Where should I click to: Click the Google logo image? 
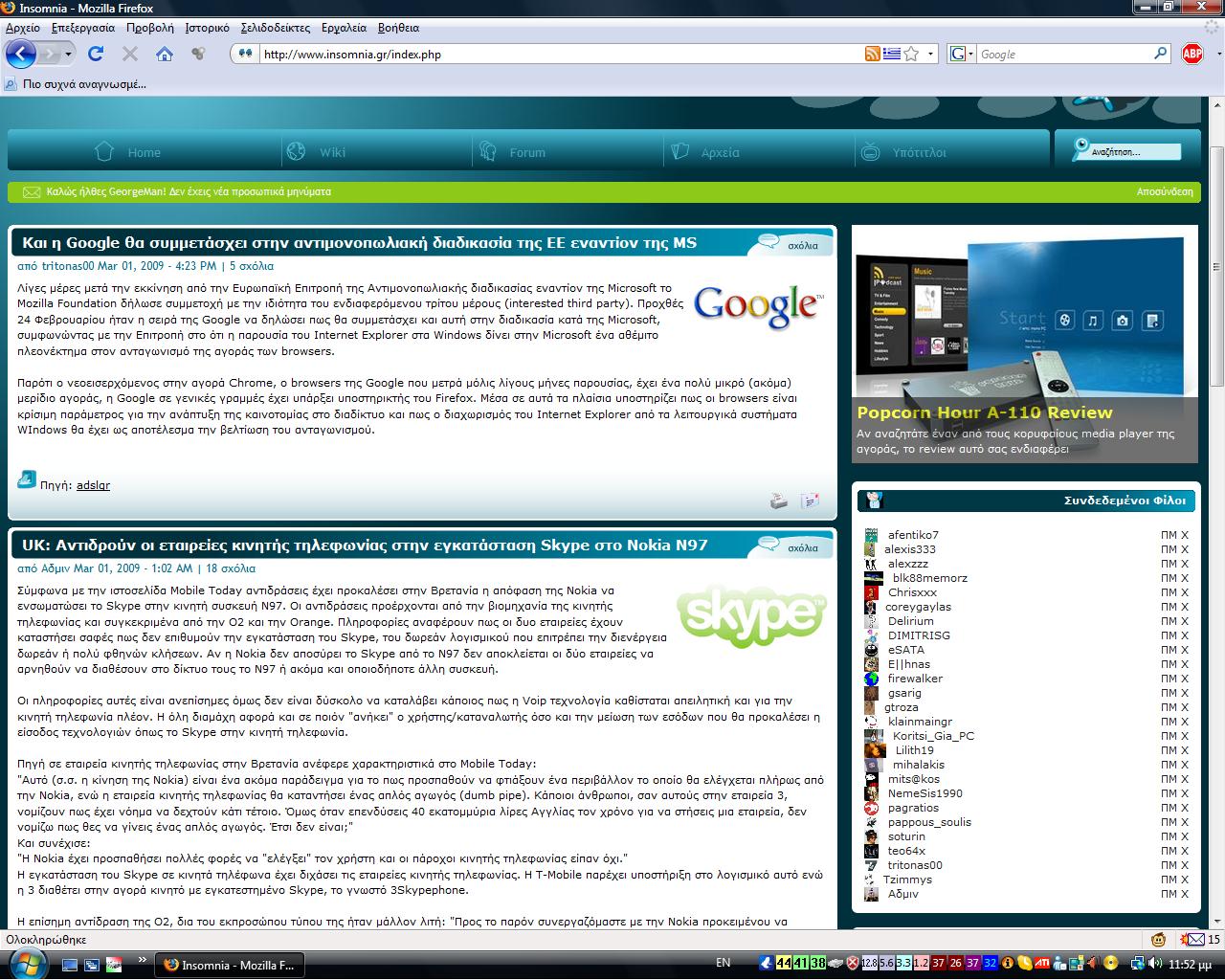pos(759,306)
